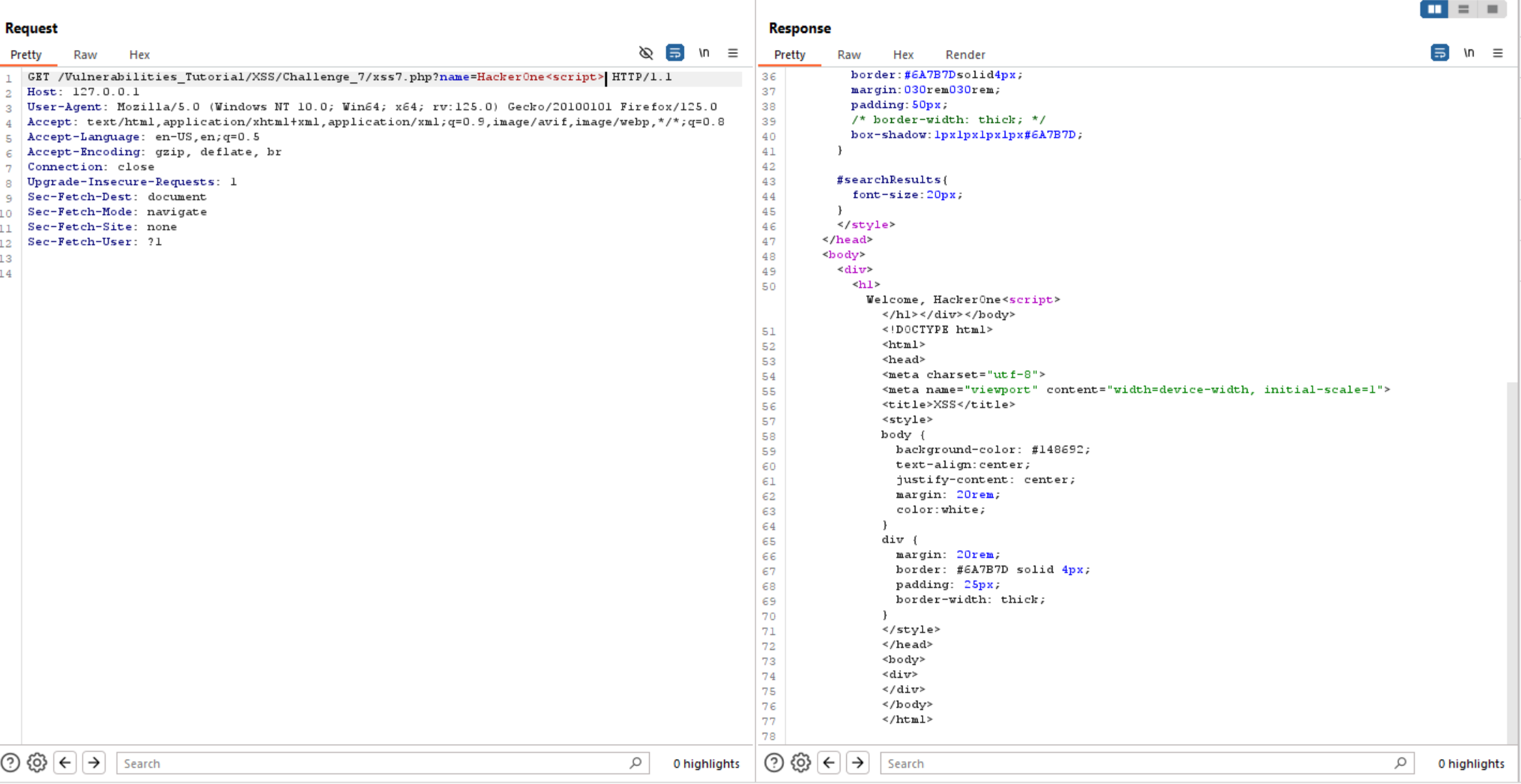
Task: Click 'Welcome, HackerOne<script>' in response
Action: [963, 300]
